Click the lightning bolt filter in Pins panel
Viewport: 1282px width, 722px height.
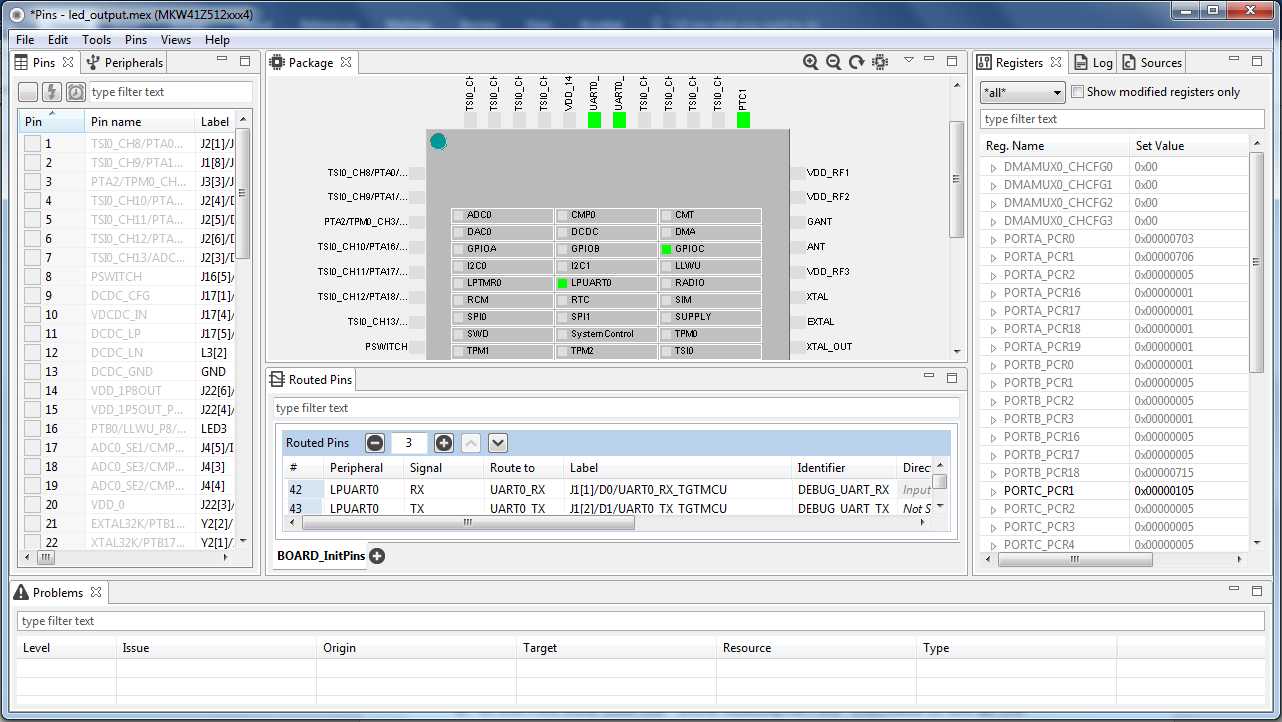[x=52, y=92]
